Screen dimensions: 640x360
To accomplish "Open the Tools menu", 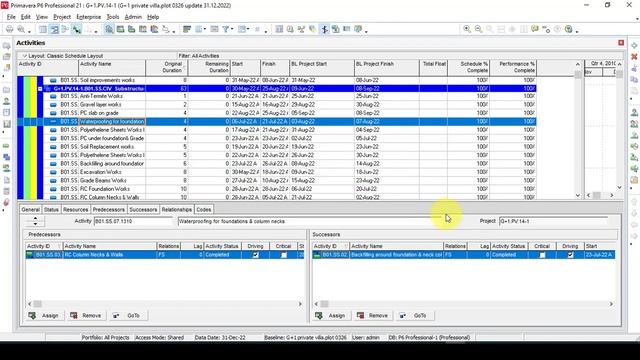I will pyautogui.click(x=113, y=17).
